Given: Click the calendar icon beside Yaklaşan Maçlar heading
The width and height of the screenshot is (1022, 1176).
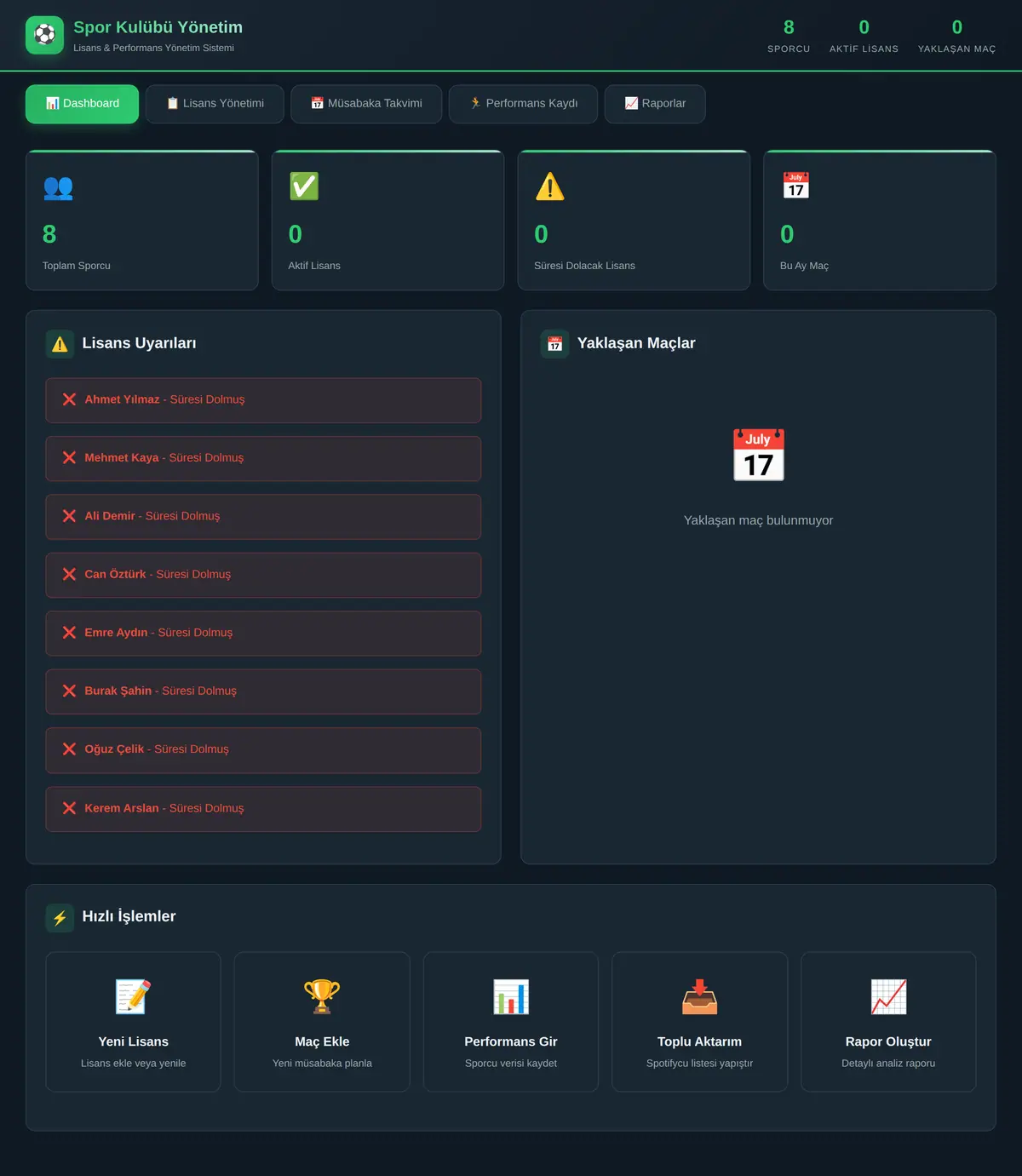Looking at the screenshot, I should 555,344.
